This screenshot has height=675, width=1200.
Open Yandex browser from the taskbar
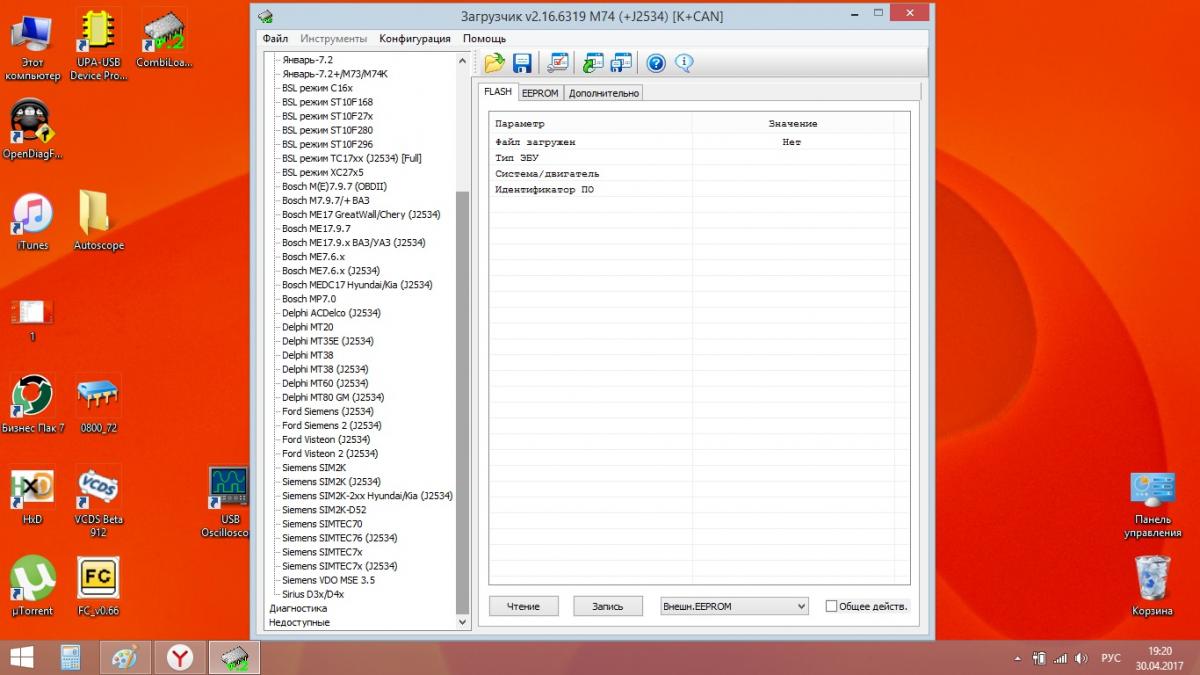180,657
